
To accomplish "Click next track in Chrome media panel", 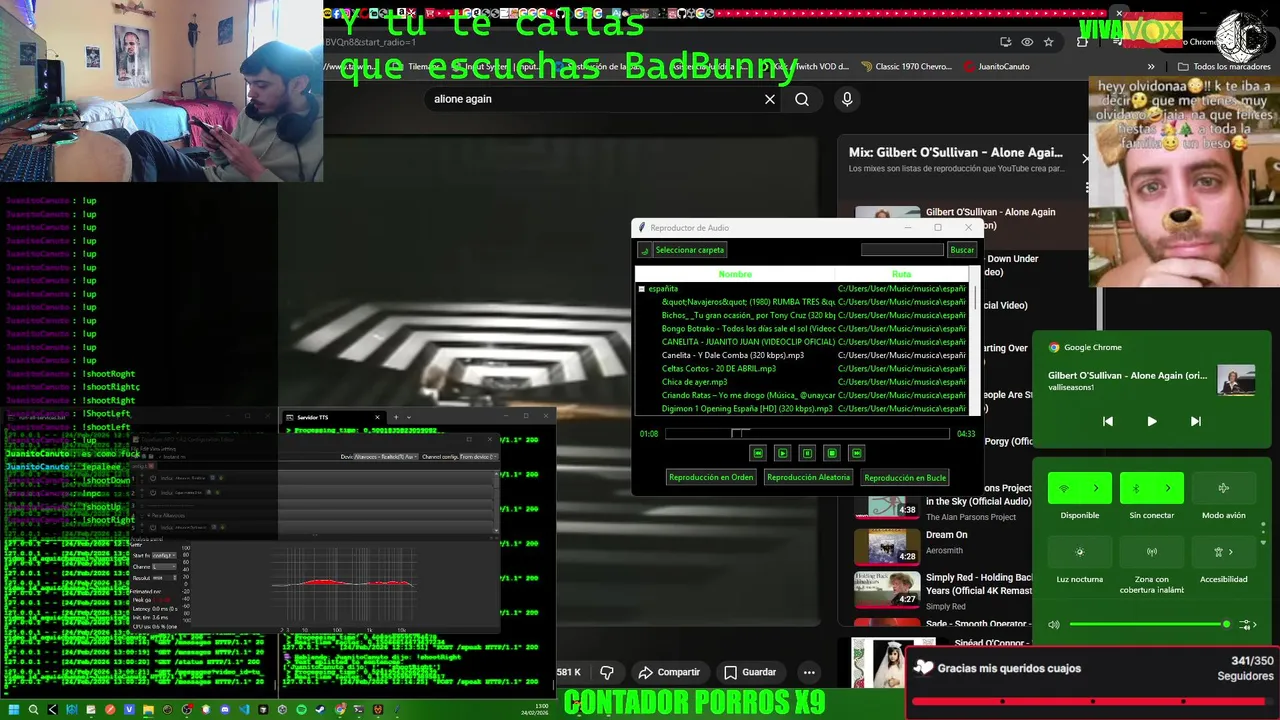I will tap(1195, 421).
